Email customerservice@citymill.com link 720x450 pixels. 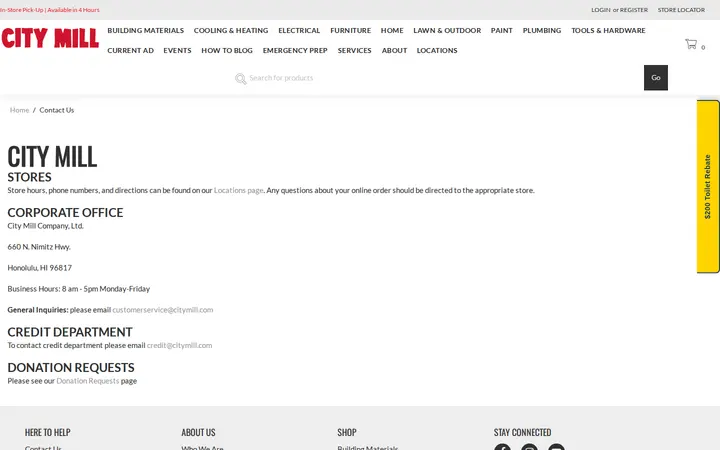pos(163,310)
